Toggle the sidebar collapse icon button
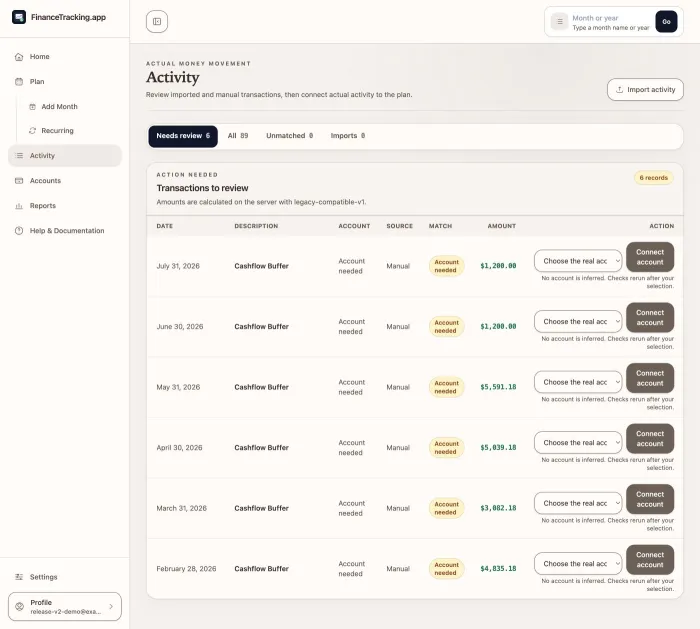Image resolution: width=700 pixels, height=629 pixels. click(x=157, y=21)
